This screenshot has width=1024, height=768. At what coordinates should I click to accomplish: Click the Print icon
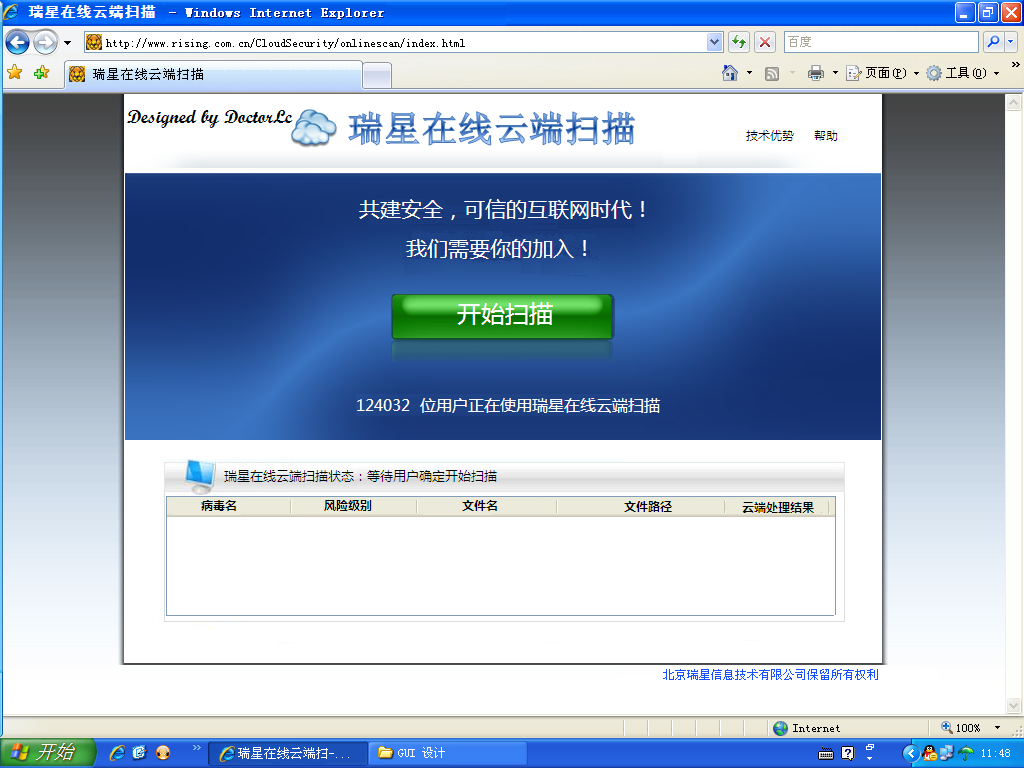pyautogui.click(x=816, y=73)
